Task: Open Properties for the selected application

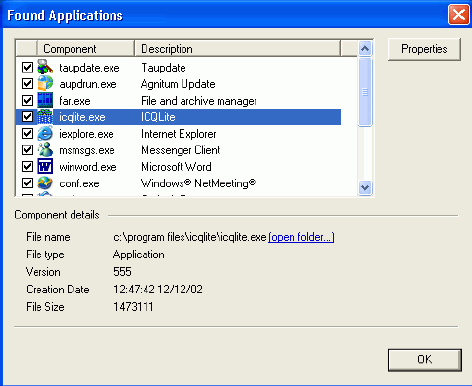Action: (424, 49)
